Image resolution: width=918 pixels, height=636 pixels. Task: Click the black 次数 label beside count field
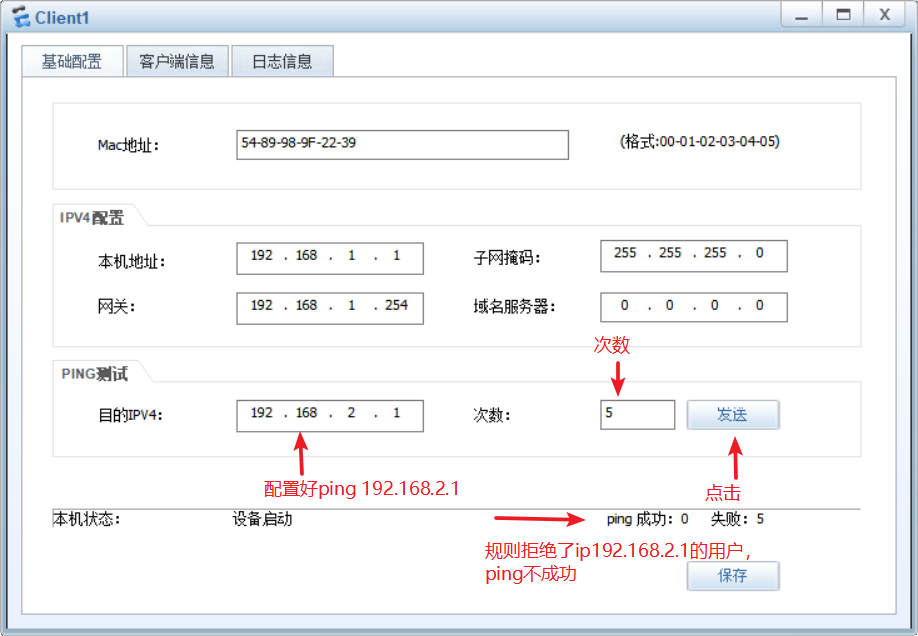coord(492,415)
